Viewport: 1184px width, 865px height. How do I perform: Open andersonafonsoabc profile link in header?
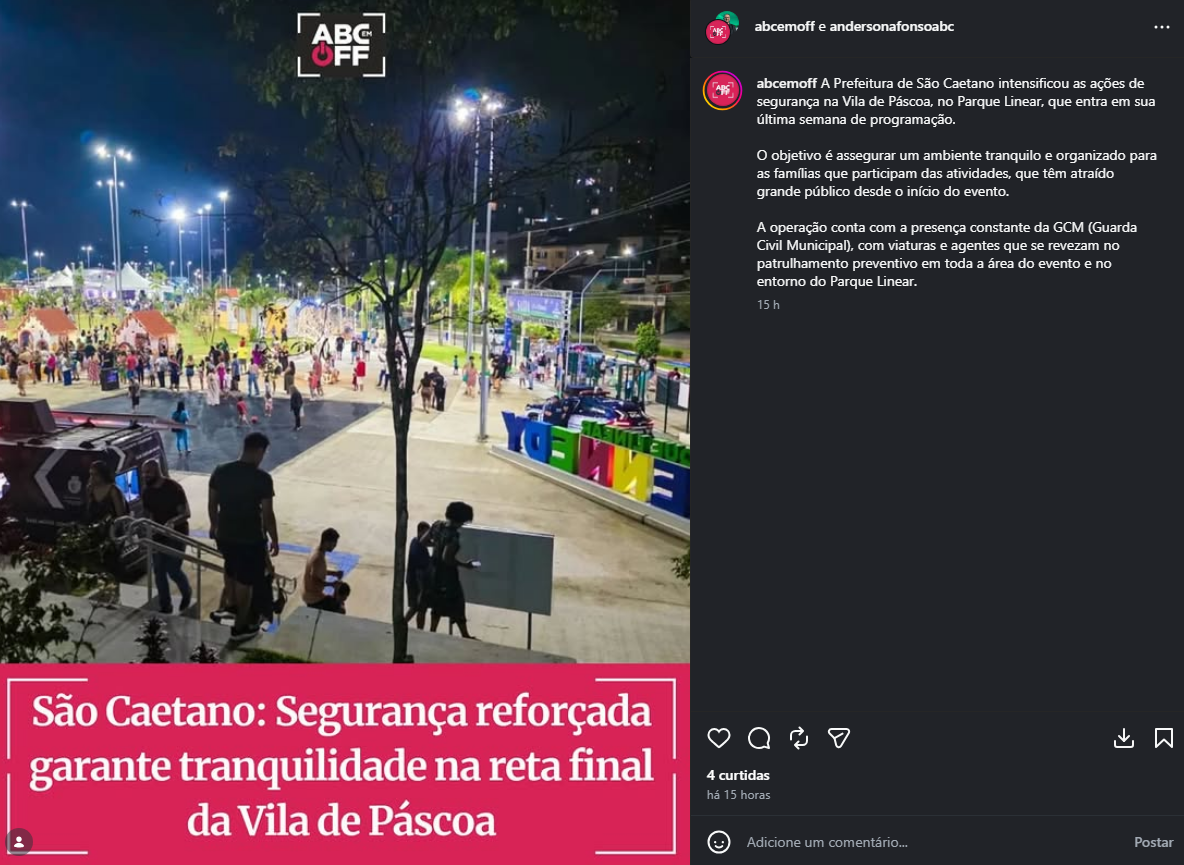click(892, 26)
